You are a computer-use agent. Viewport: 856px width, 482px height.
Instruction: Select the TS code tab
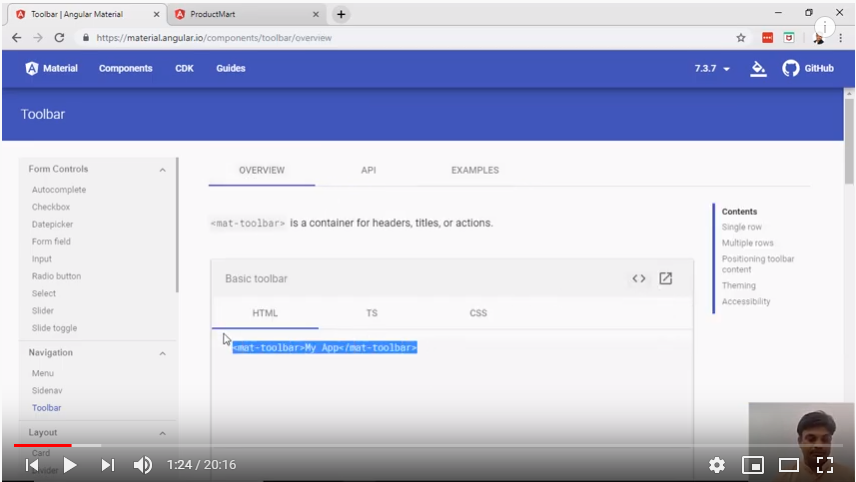point(372,313)
